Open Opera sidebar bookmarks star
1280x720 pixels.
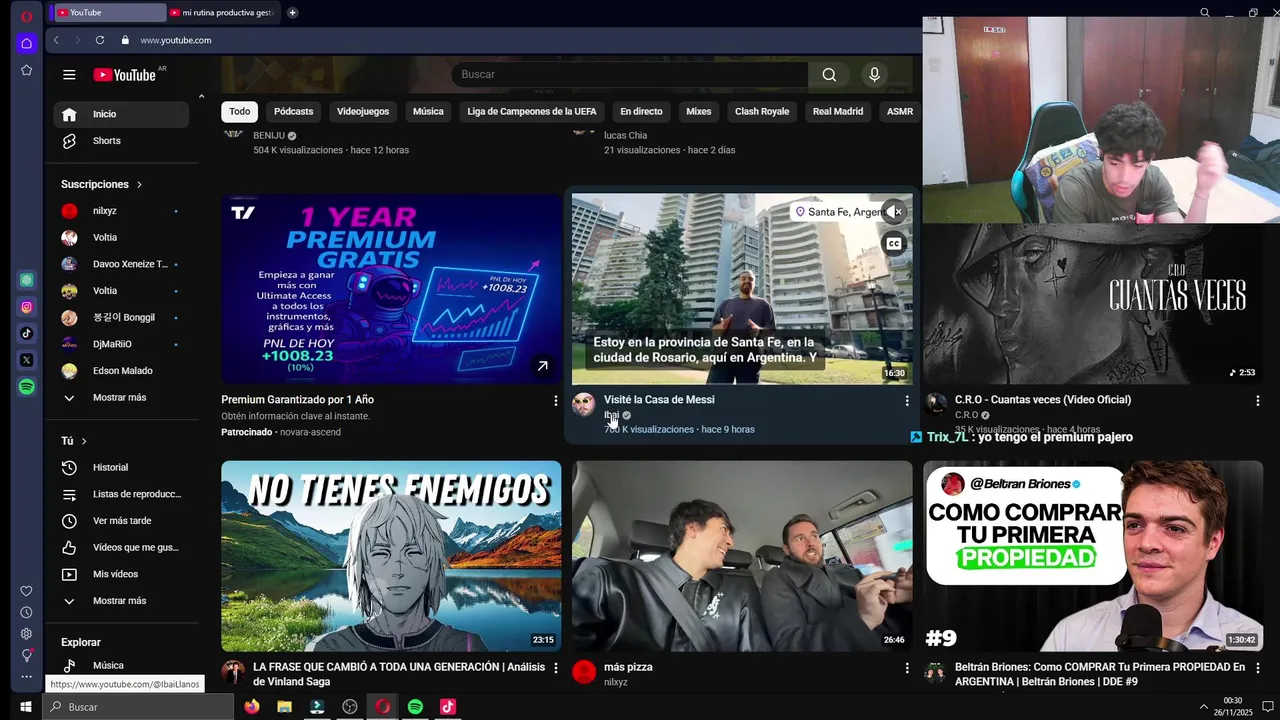pos(27,70)
